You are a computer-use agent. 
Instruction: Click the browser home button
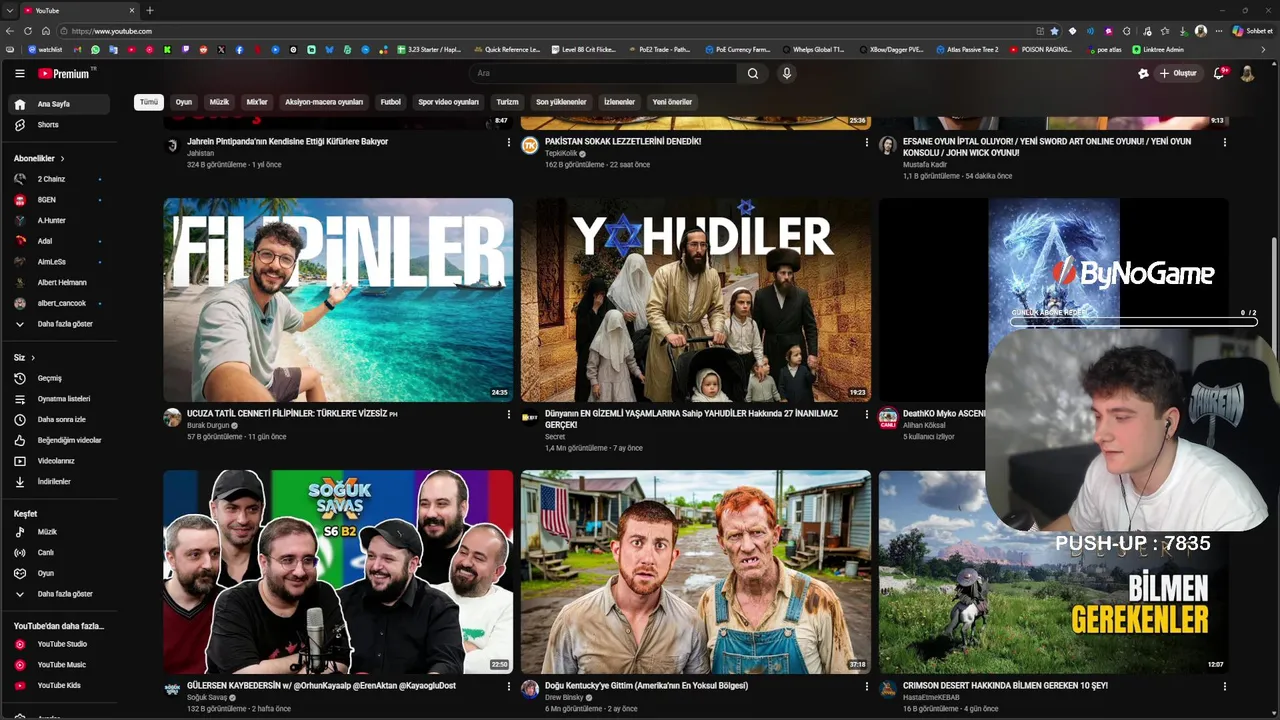point(45,31)
